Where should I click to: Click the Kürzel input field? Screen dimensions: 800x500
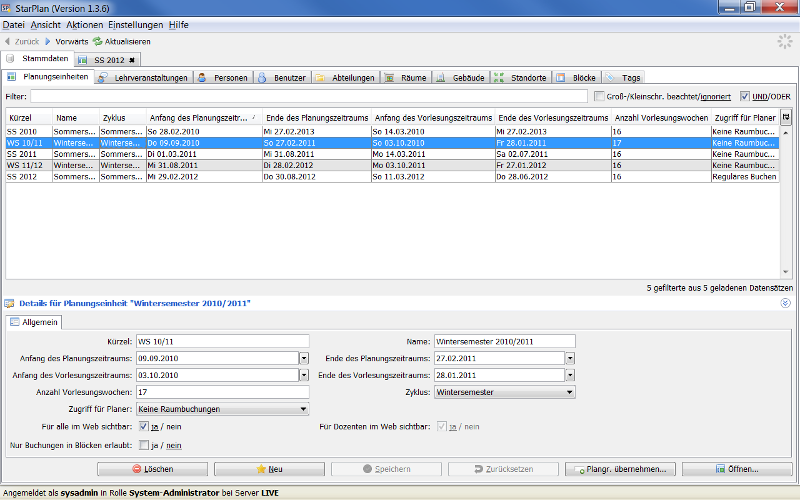coord(223,341)
